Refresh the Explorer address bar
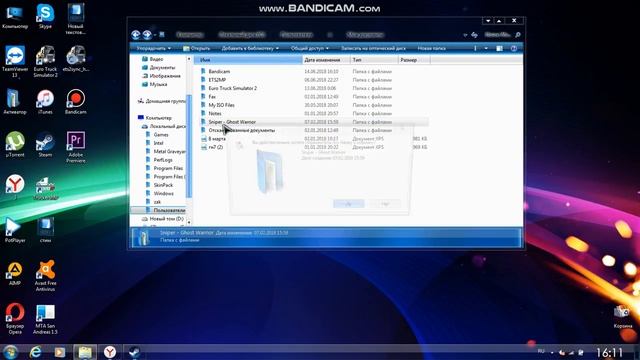Screen dimensions: 640x360 pyautogui.click(x=474, y=35)
